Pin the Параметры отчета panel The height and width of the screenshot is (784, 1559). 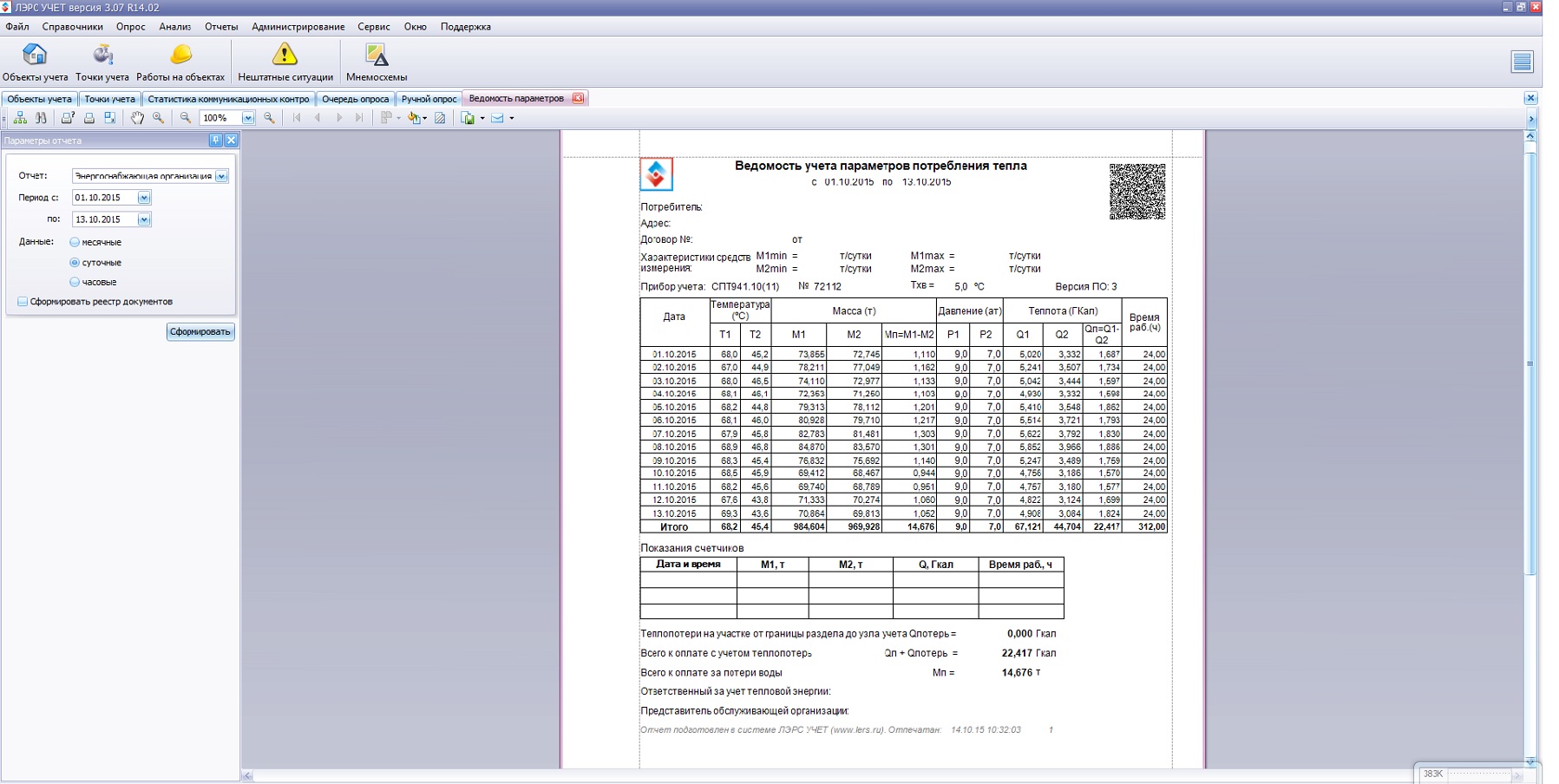click(x=216, y=140)
